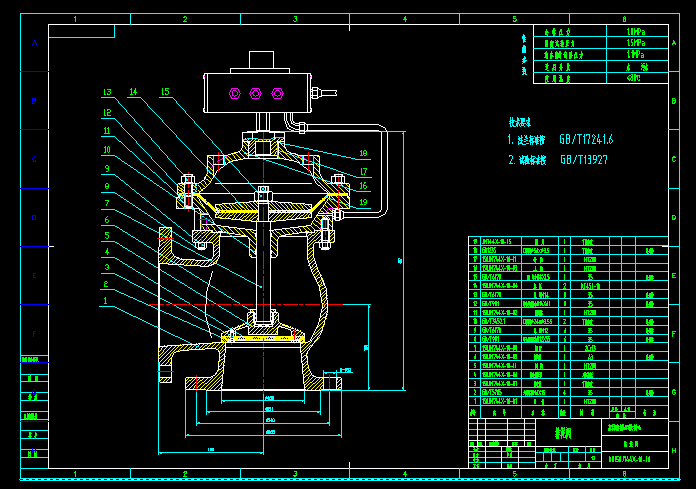Select the GB/T13927 standard text
Image resolution: width=696 pixels, height=489 pixels.
584,159
